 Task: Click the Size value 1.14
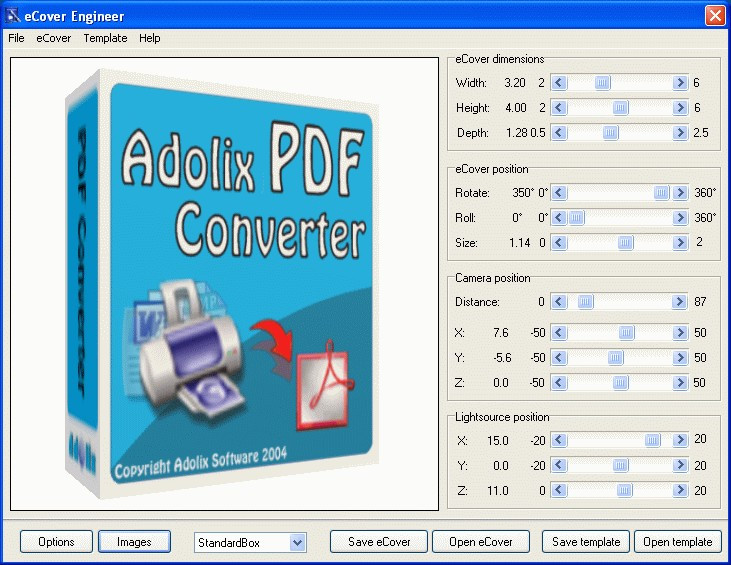coord(519,243)
